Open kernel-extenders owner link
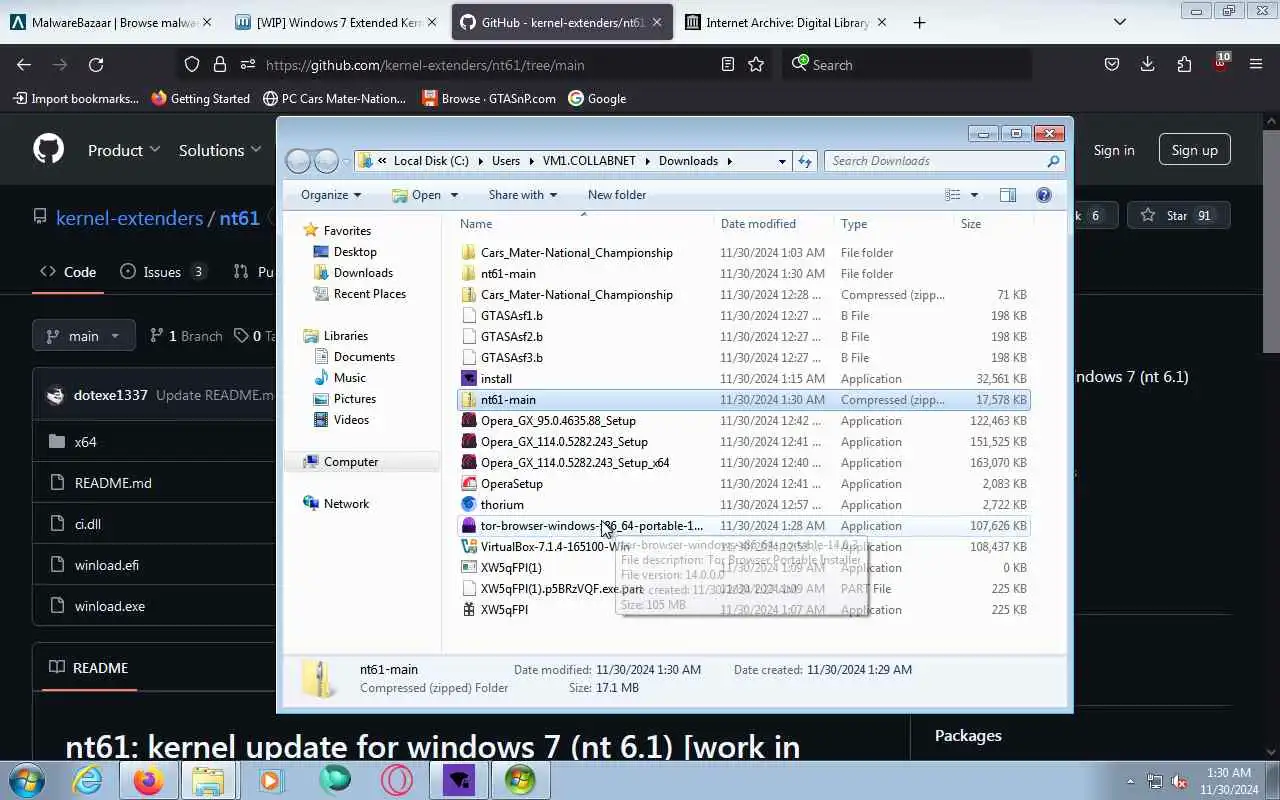 tap(129, 217)
